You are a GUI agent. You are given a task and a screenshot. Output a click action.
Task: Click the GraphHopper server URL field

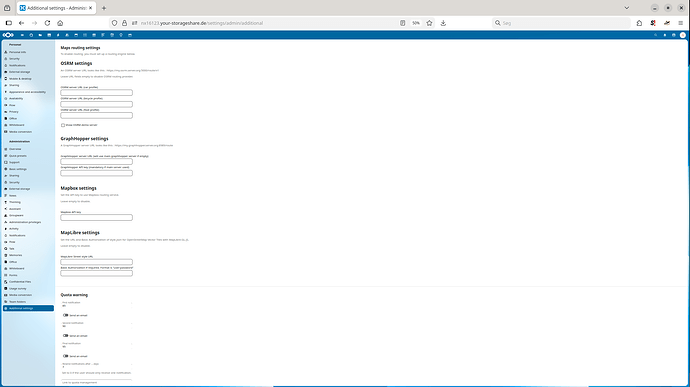coord(96,162)
